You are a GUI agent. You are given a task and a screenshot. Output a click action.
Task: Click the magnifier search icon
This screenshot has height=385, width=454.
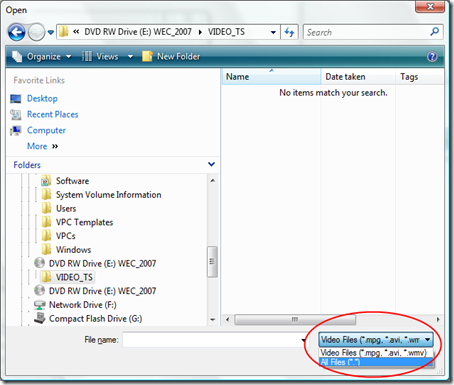435,32
